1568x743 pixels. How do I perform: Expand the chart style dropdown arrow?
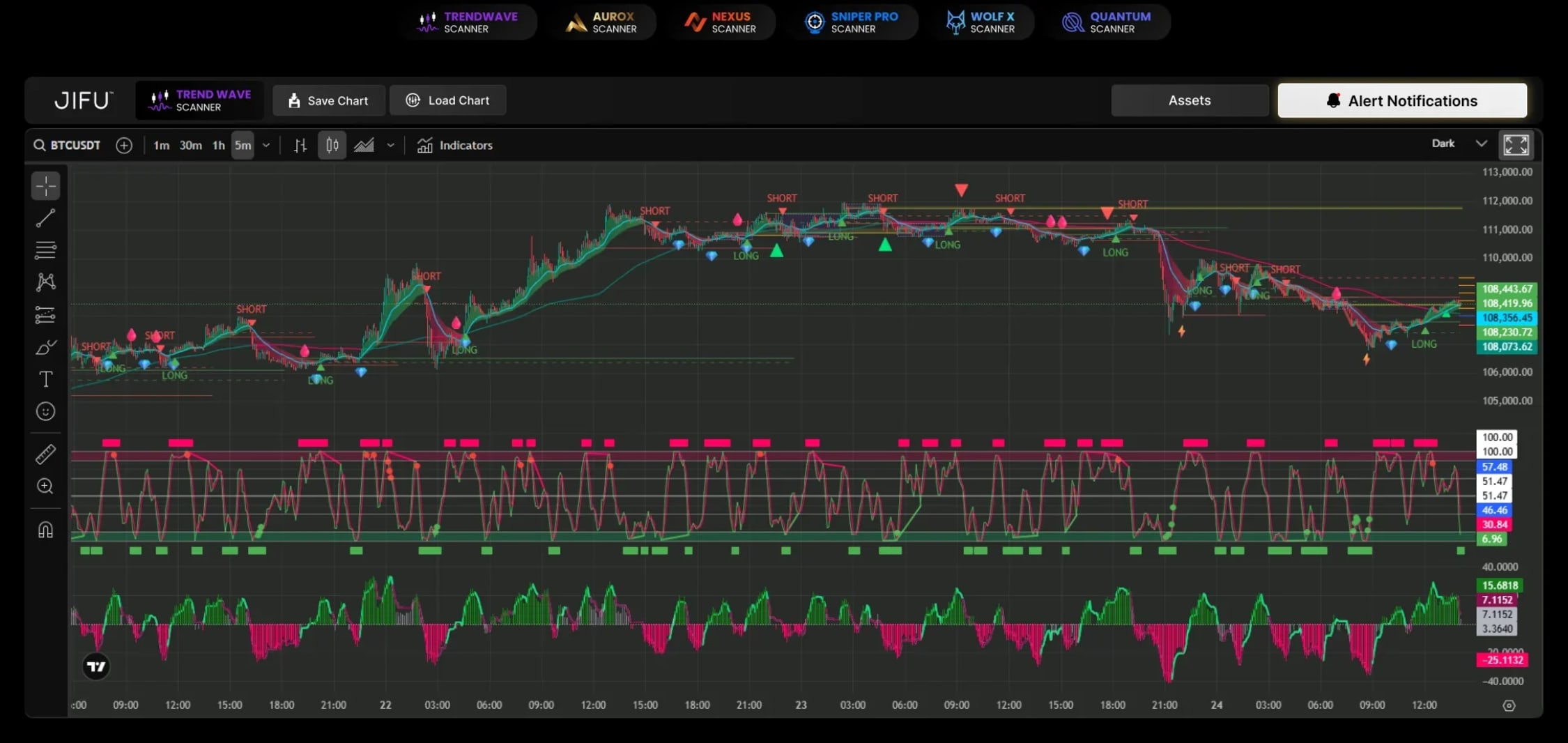[x=391, y=145]
